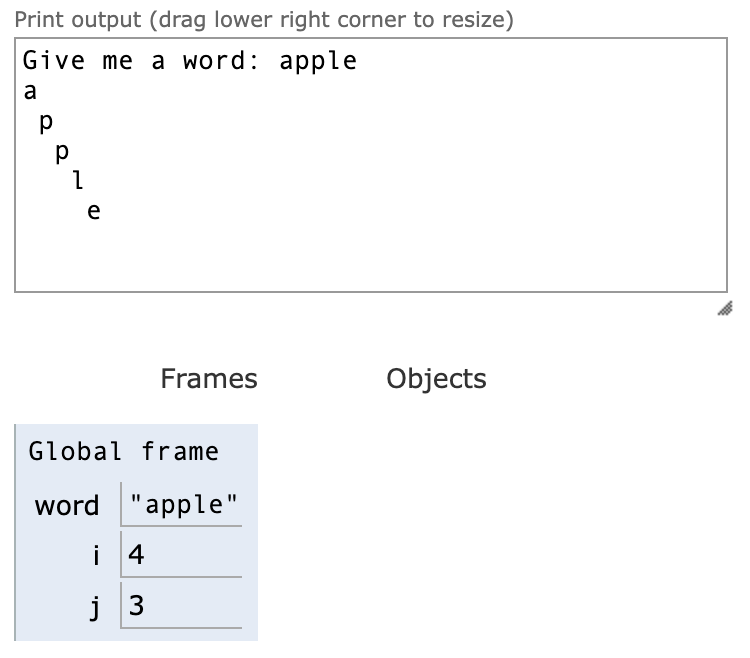This screenshot has height=658, width=750.
Task: Click the second printed "p" in output
Action: pos(62,152)
